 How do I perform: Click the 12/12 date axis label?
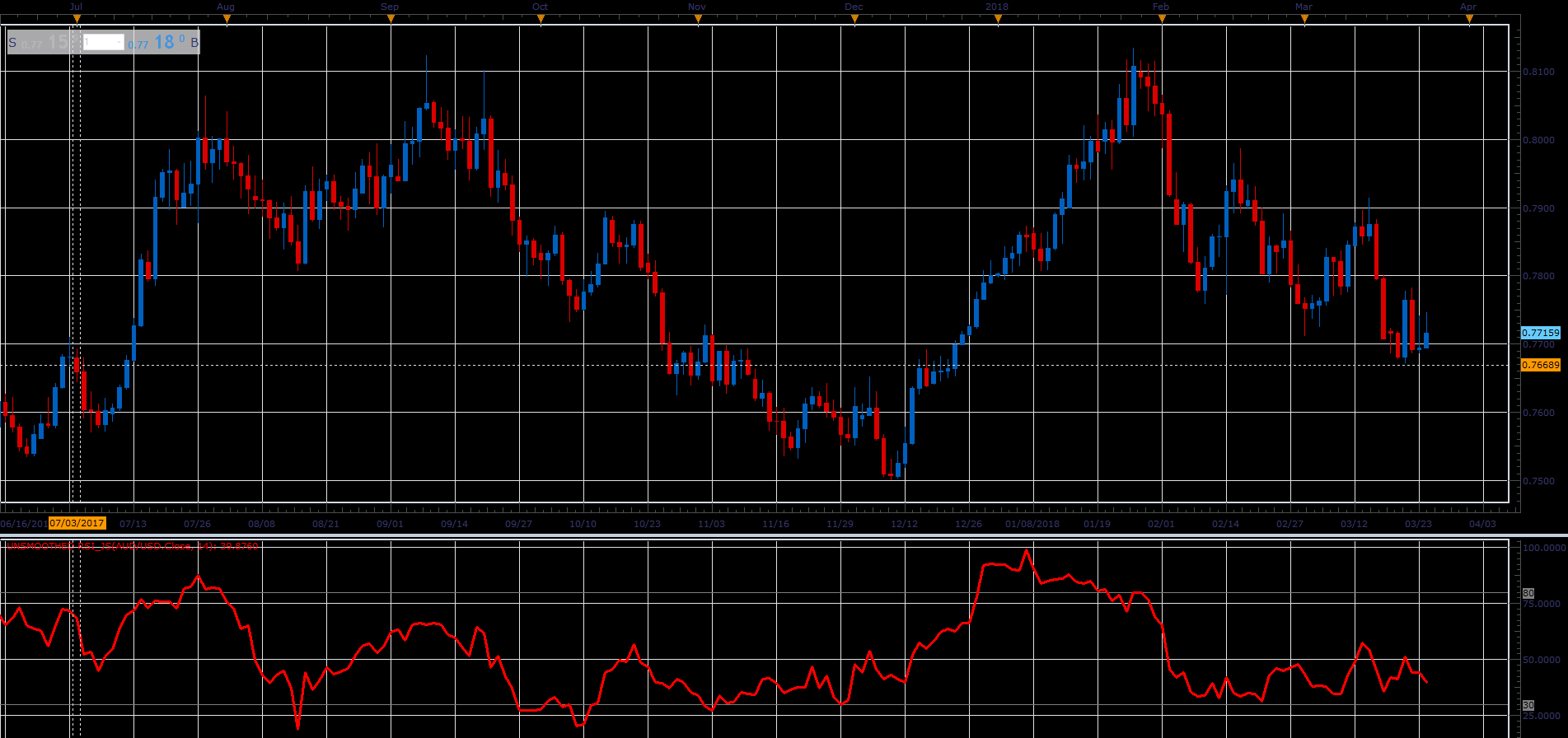point(904,524)
